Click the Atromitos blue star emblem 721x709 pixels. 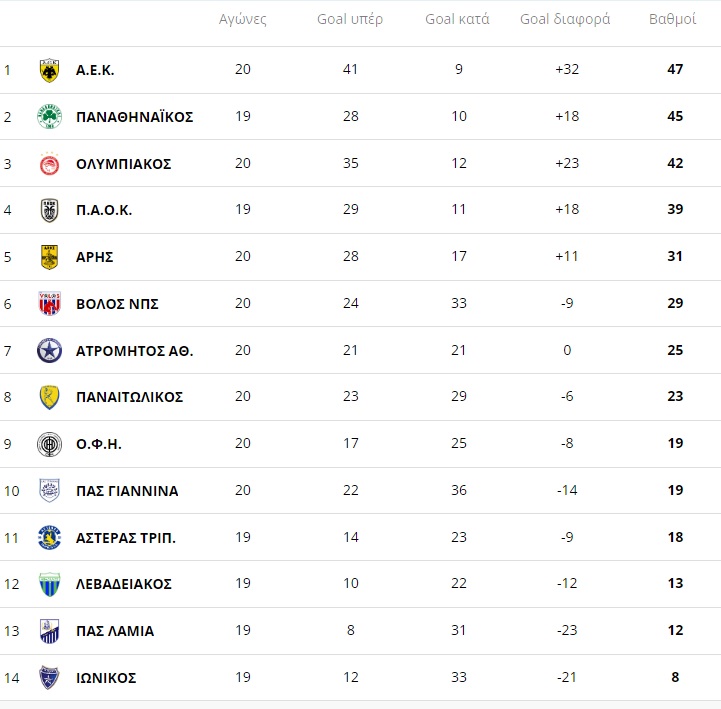click(x=49, y=351)
